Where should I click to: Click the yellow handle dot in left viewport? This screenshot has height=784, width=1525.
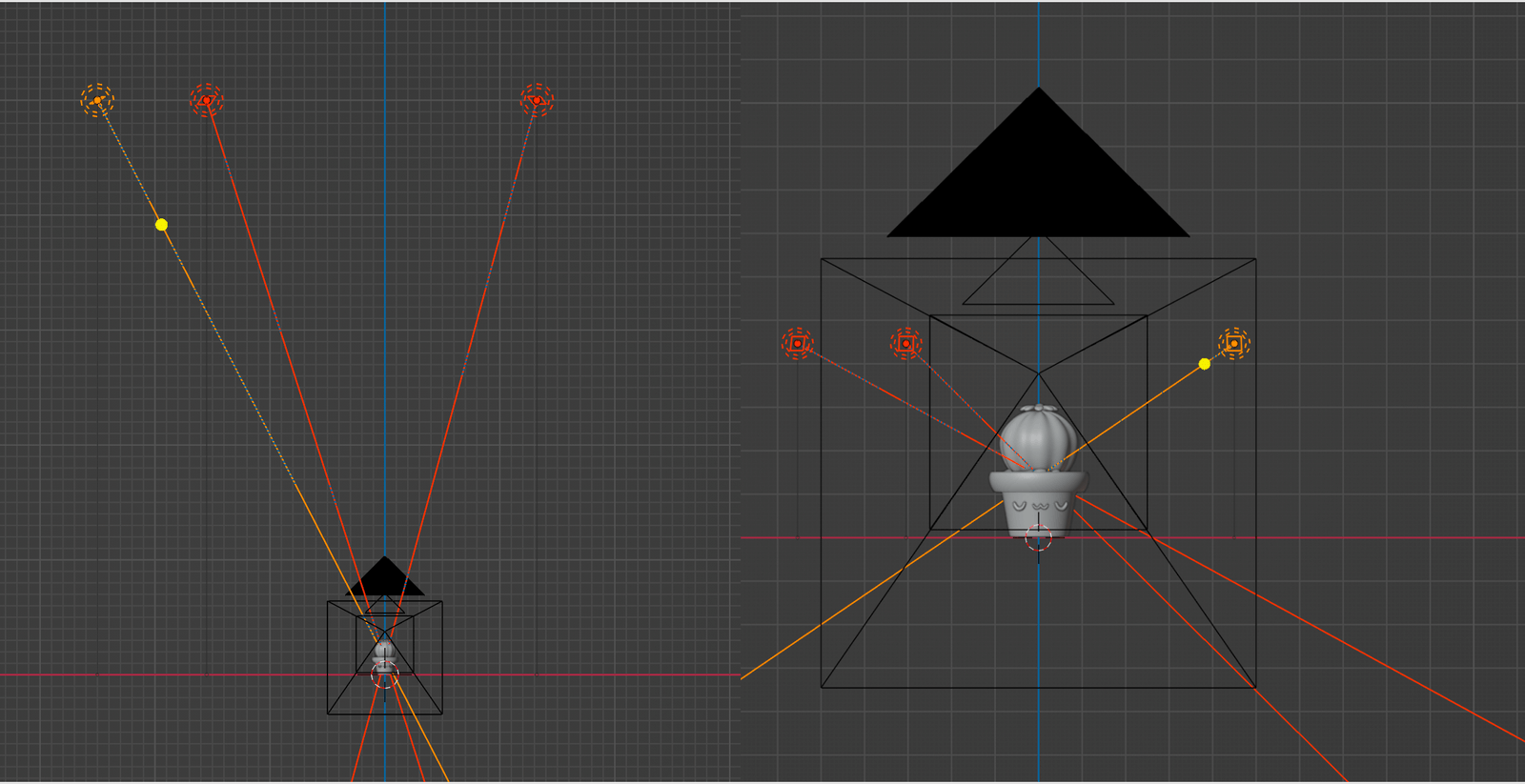tap(162, 225)
